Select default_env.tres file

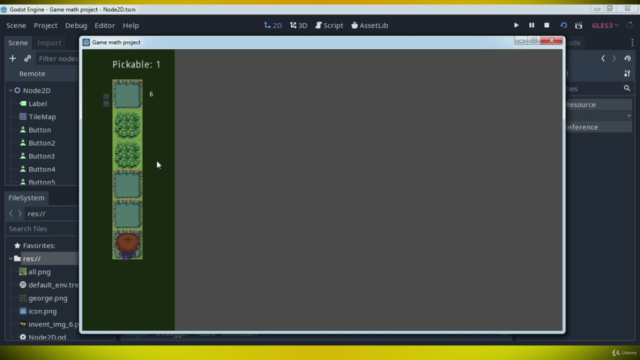tap(53, 285)
